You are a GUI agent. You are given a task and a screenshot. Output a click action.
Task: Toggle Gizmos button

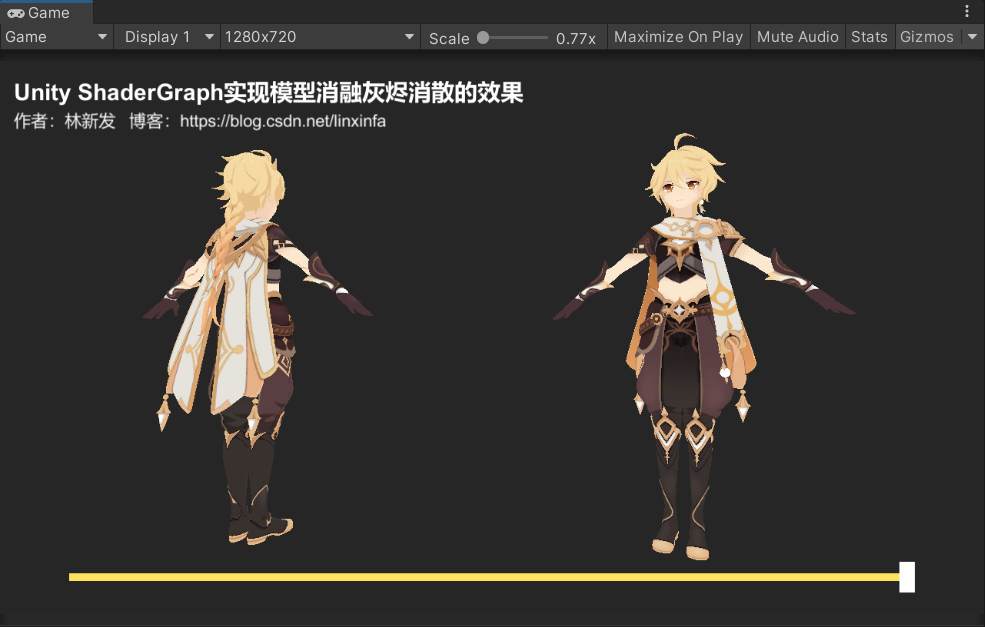pyautogui.click(x=927, y=37)
